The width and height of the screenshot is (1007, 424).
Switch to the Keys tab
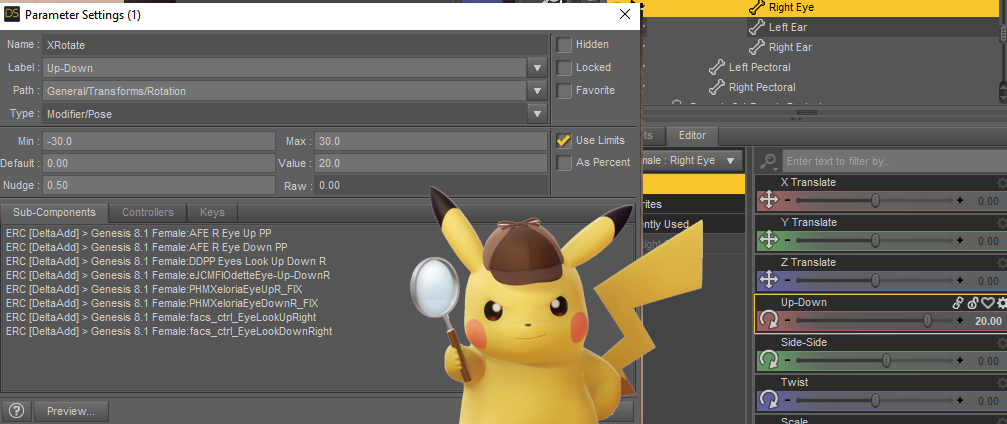(x=213, y=212)
